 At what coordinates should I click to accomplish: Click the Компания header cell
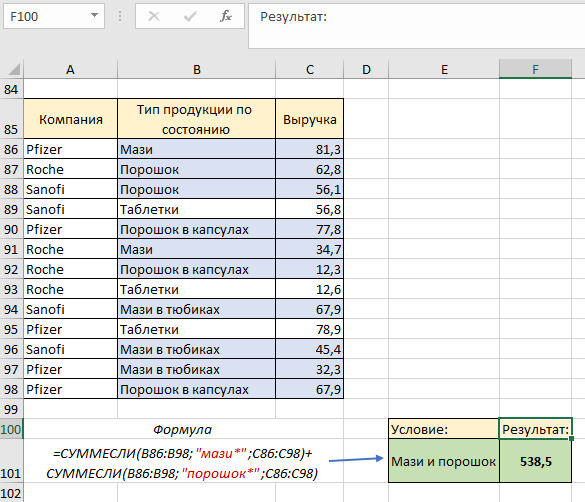click(x=71, y=119)
